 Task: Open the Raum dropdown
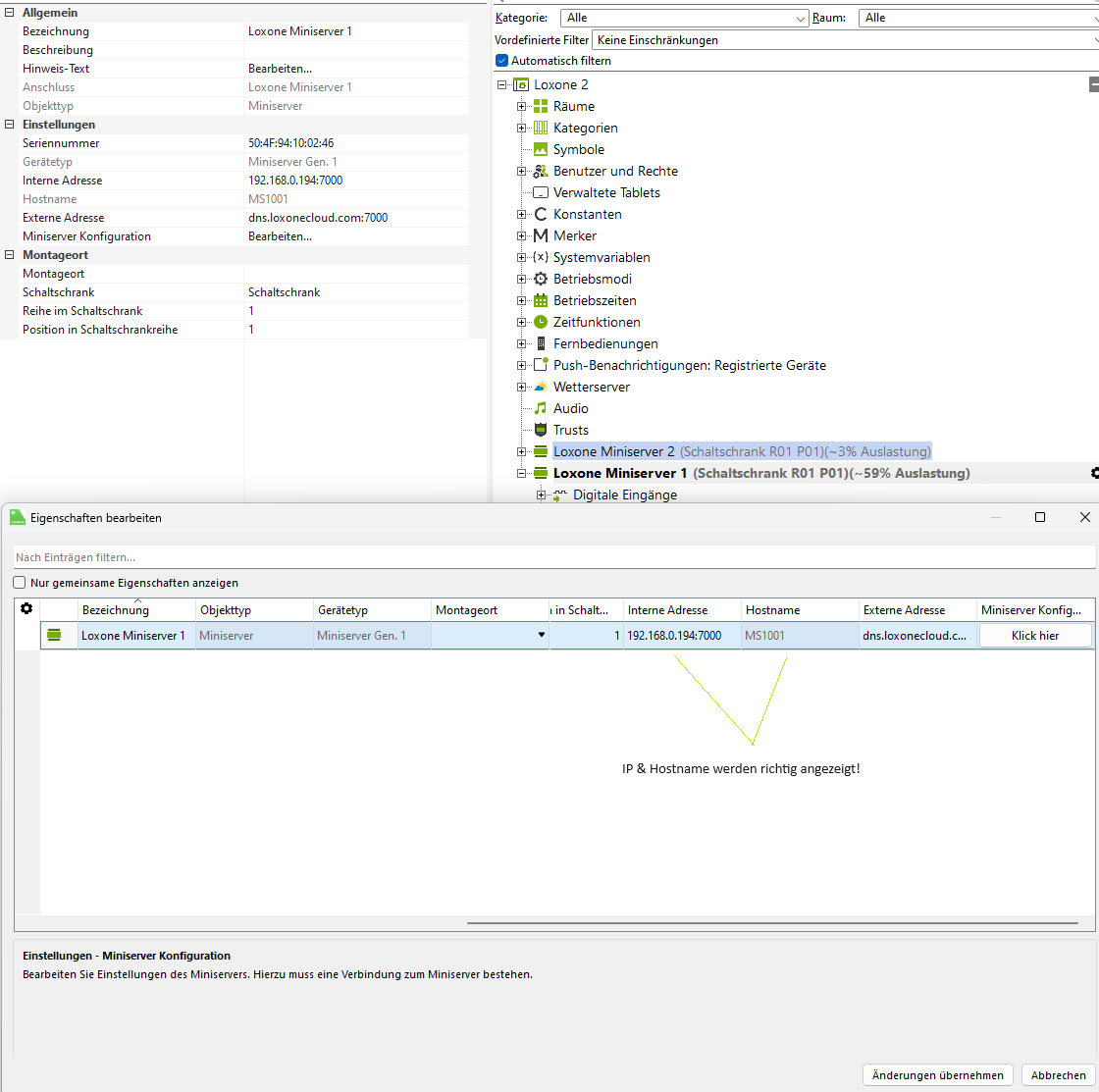click(978, 19)
